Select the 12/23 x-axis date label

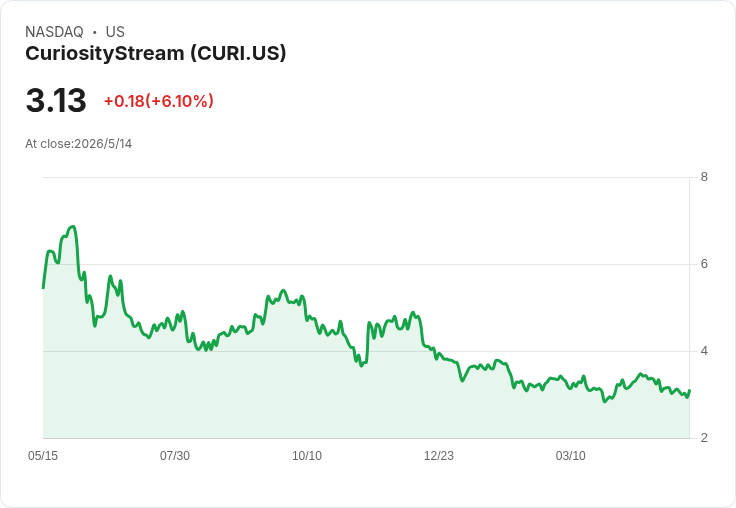click(x=439, y=455)
